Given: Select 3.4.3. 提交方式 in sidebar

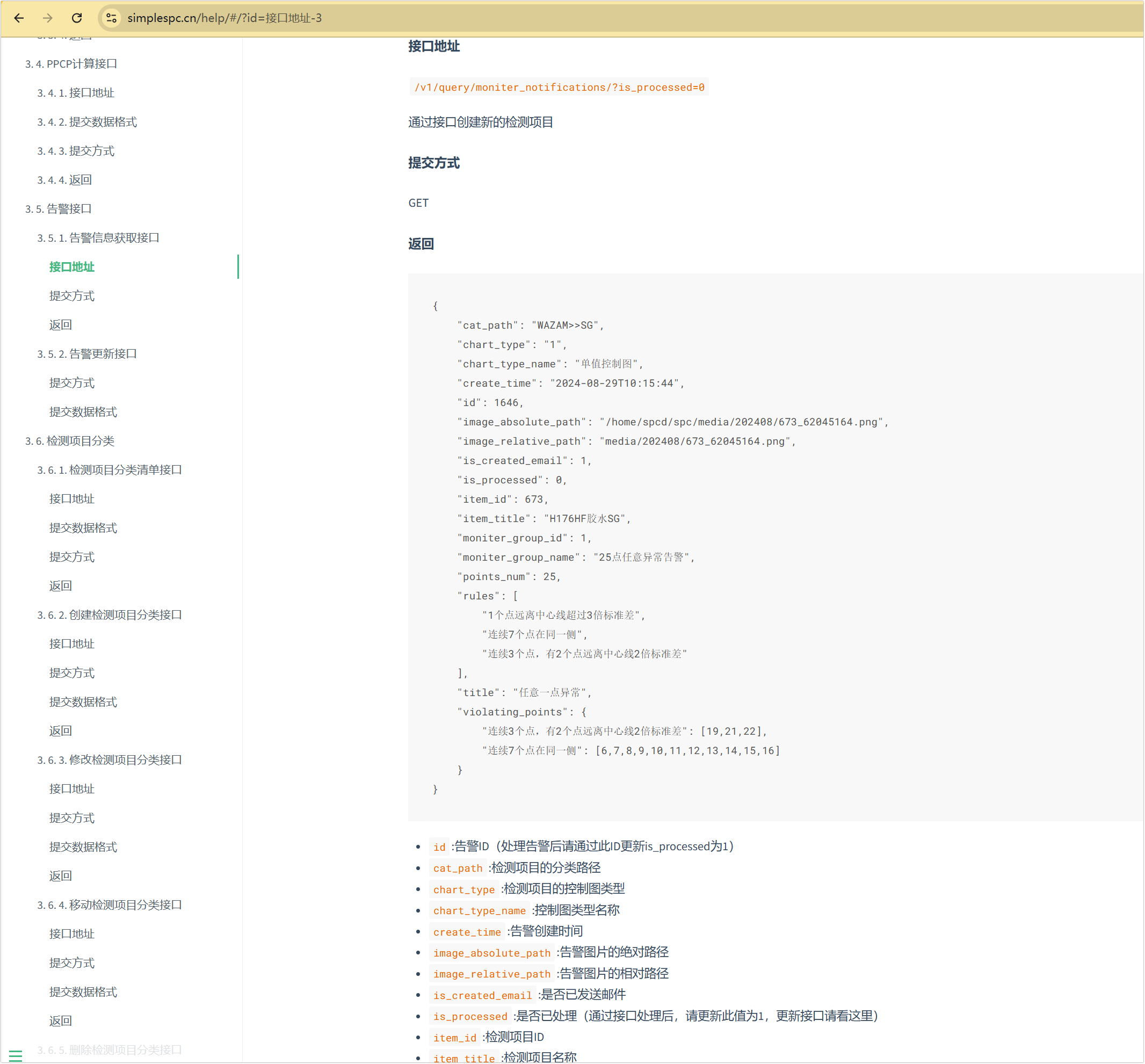Looking at the screenshot, I should [76, 151].
